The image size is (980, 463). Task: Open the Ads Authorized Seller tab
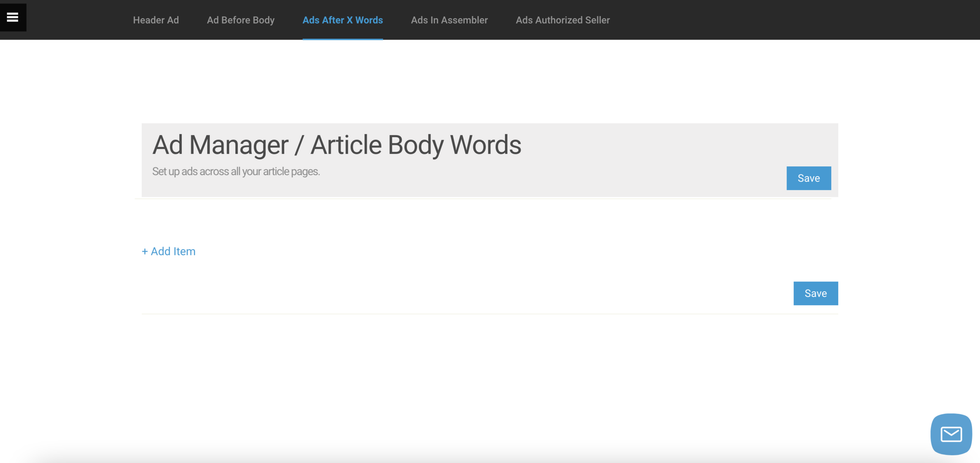pos(562,20)
